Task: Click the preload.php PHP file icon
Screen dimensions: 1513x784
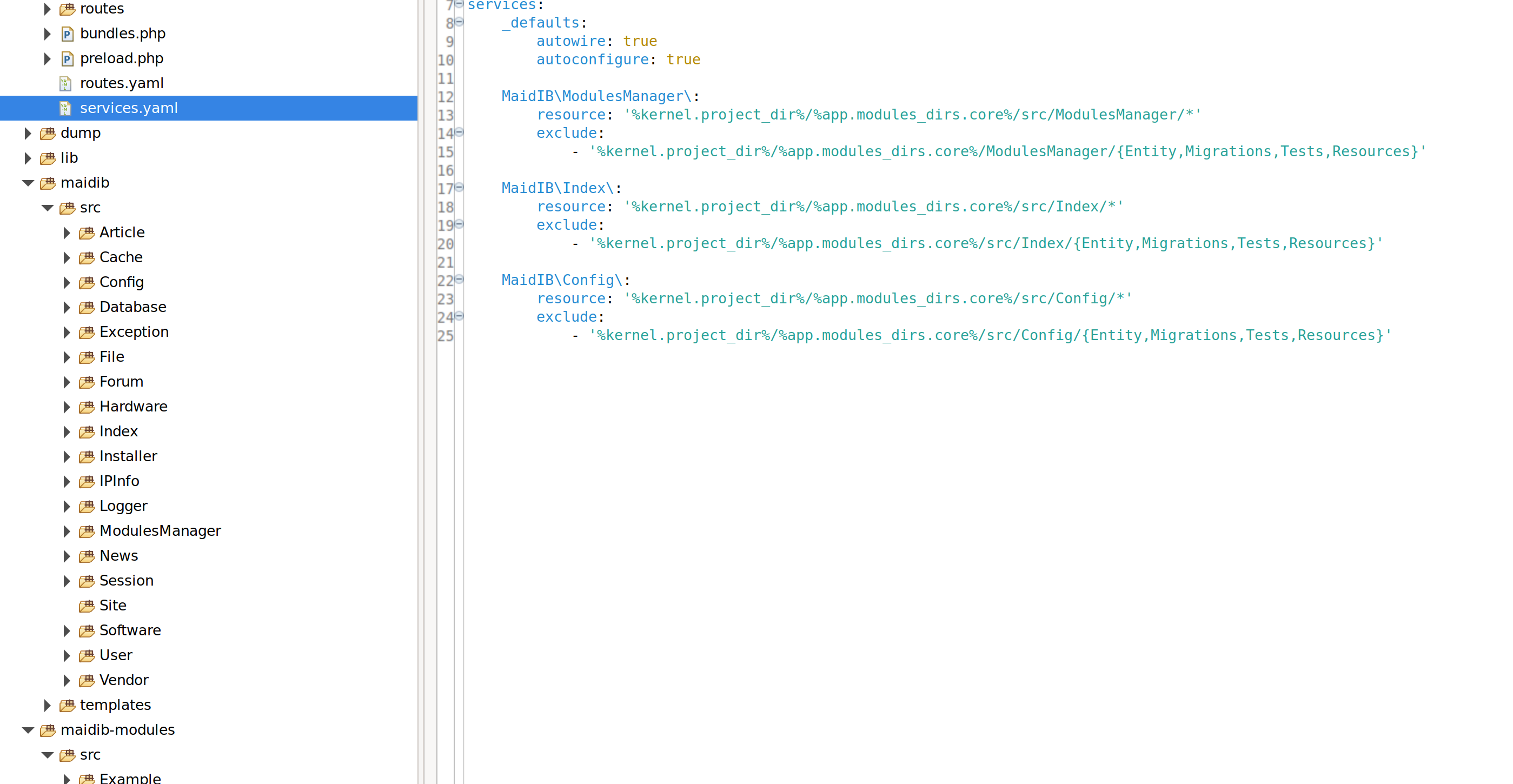Action: pyautogui.click(x=67, y=59)
